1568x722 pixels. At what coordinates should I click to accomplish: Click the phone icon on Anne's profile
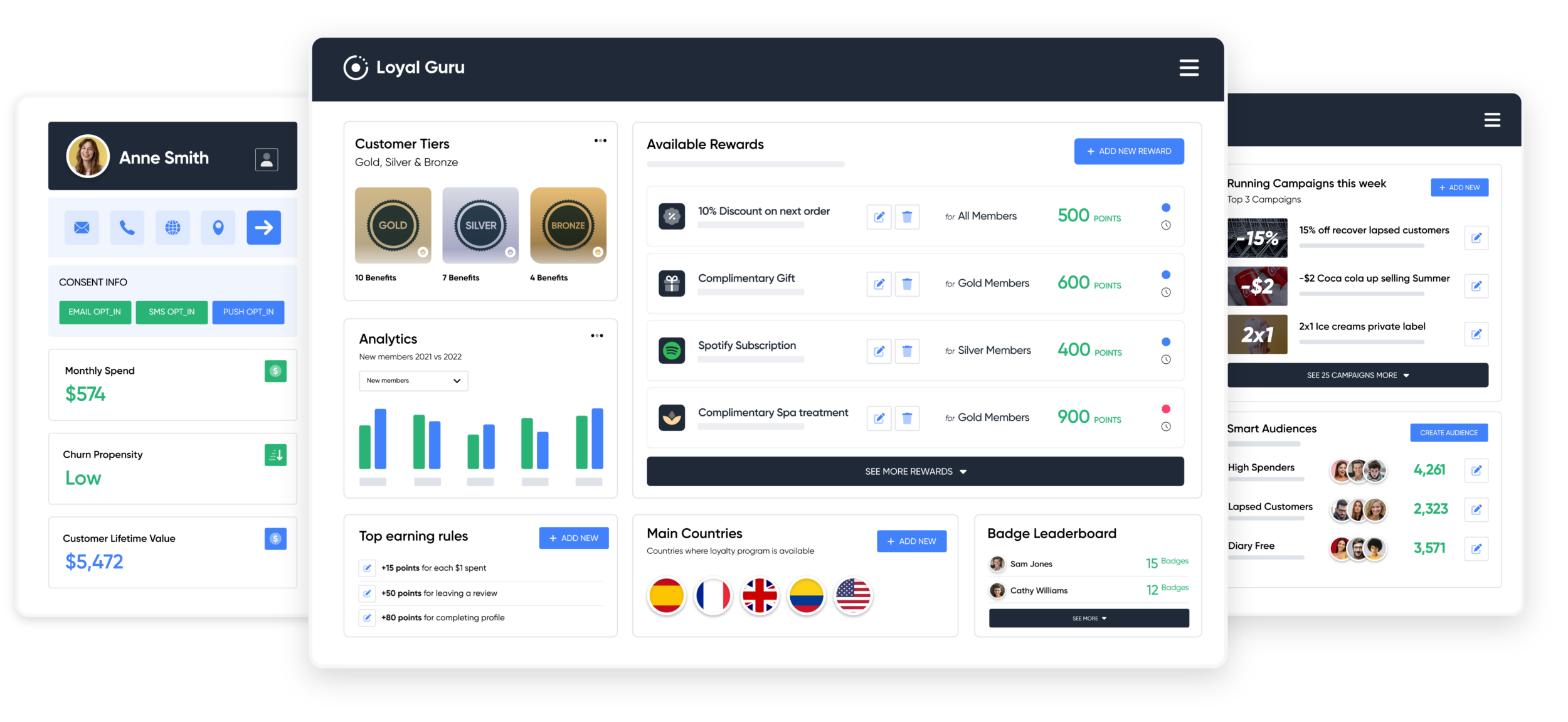tap(127, 227)
